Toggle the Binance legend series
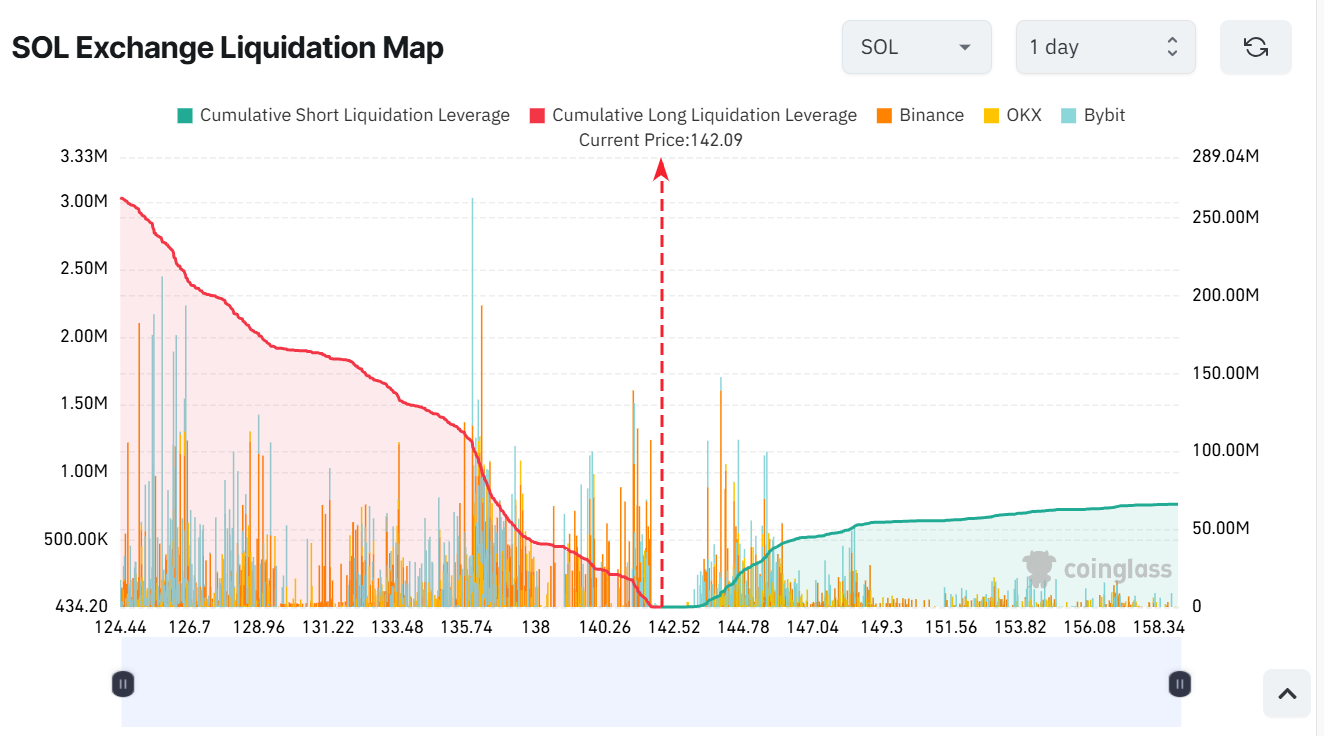Screen dimensions: 1324x736 (x=920, y=115)
